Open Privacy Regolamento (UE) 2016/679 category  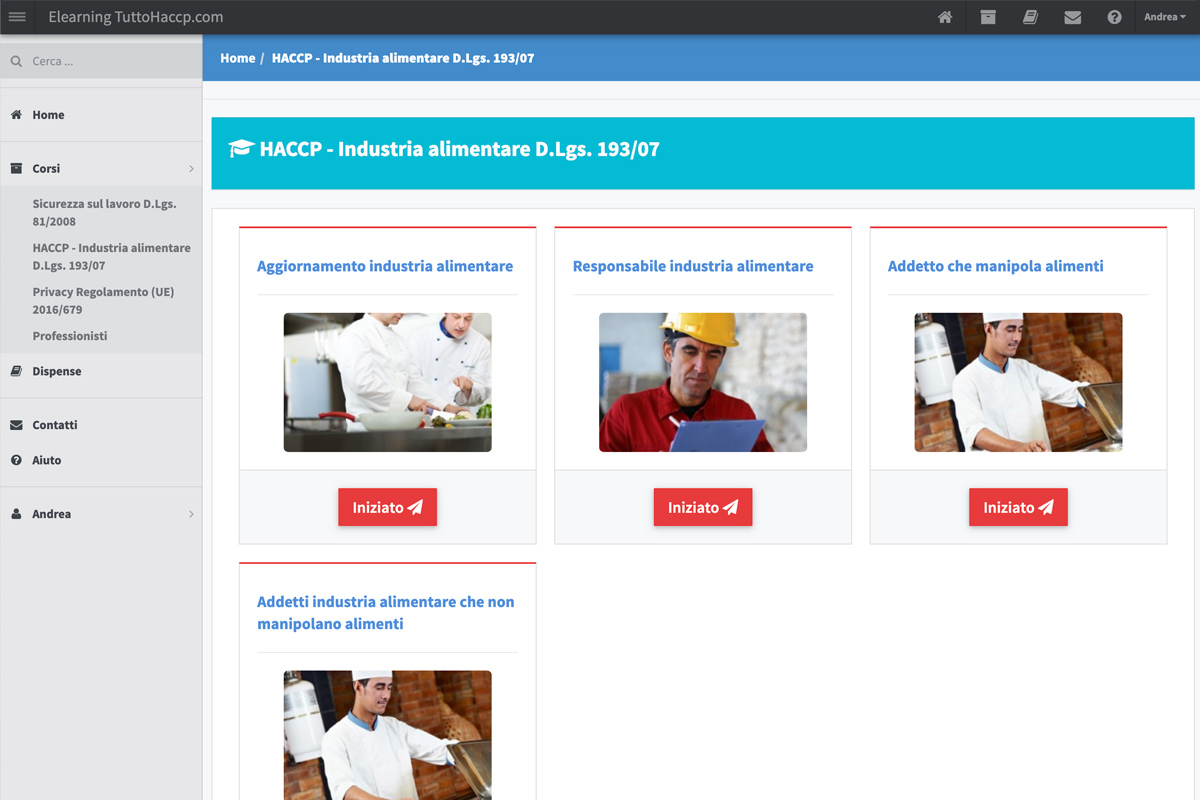[103, 301]
